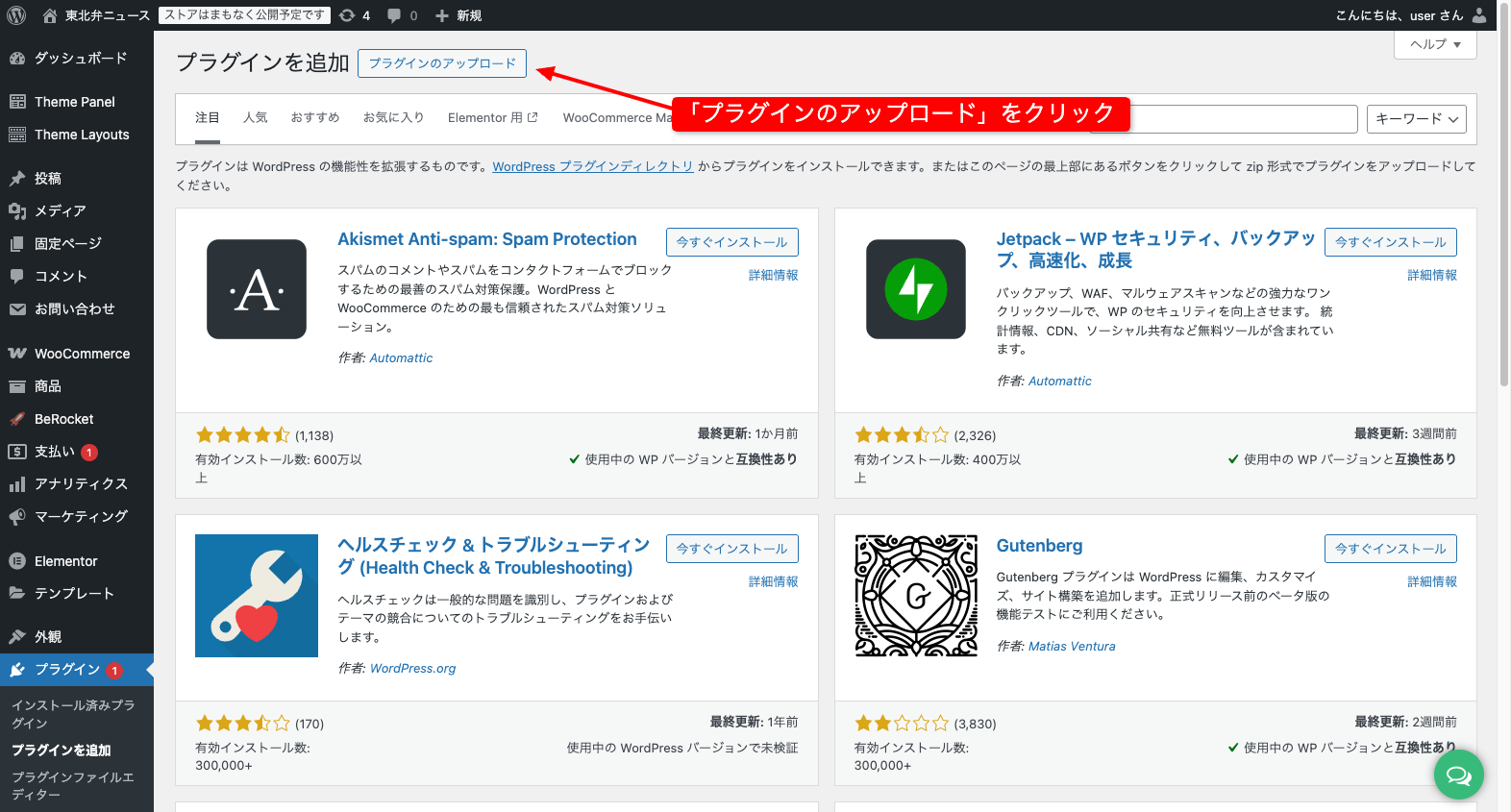Click the マーケティング megaphone icon
Image resolution: width=1511 pixels, height=812 pixels.
[x=17, y=517]
